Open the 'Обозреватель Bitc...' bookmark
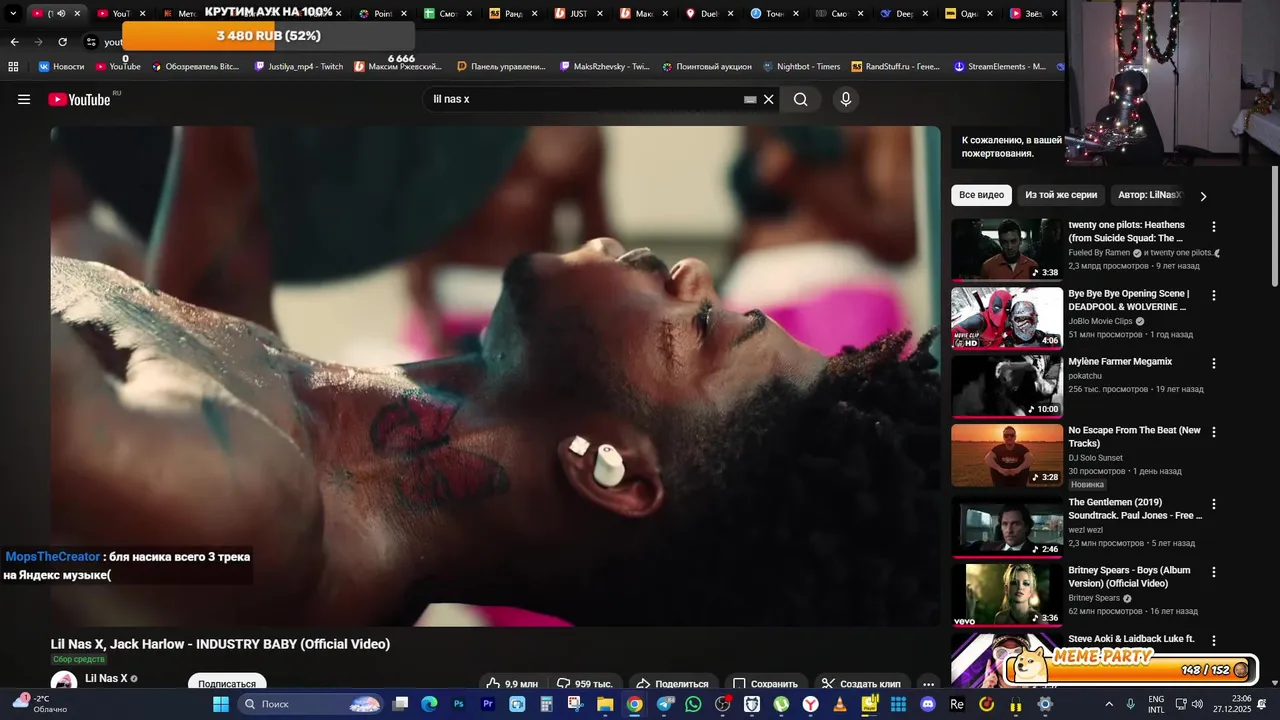This screenshot has height=720, width=1280. pyautogui.click(x=195, y=67)
